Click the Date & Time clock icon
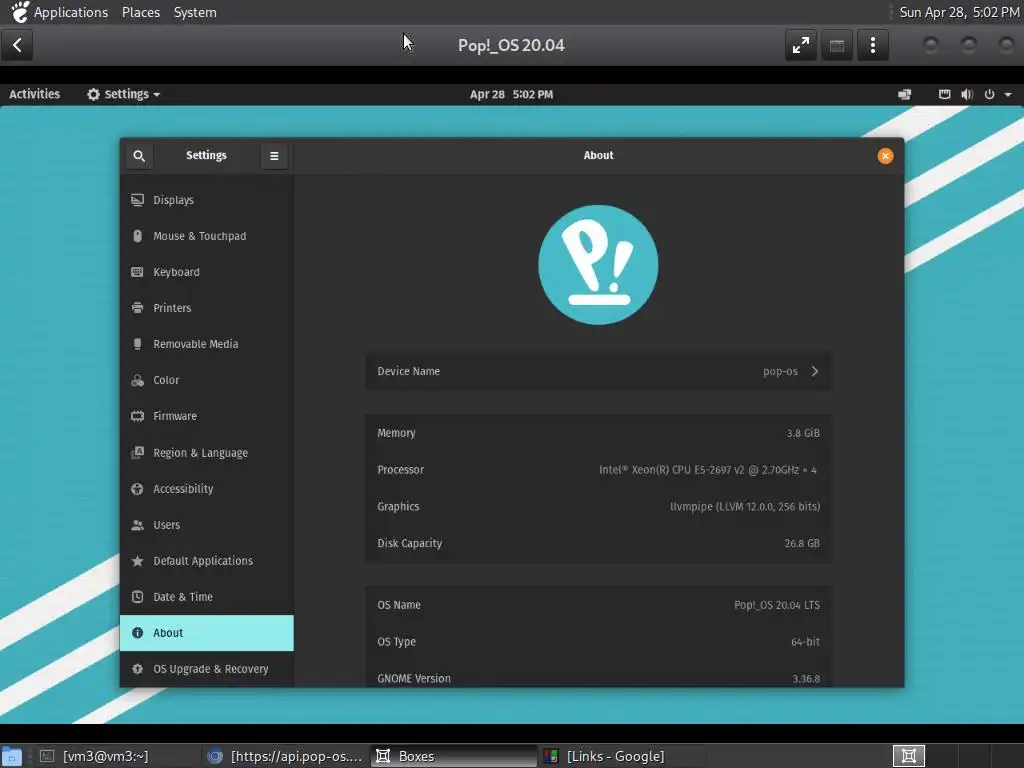The height and width of the screenshot is (768, 1024). (x=137, y=597)
